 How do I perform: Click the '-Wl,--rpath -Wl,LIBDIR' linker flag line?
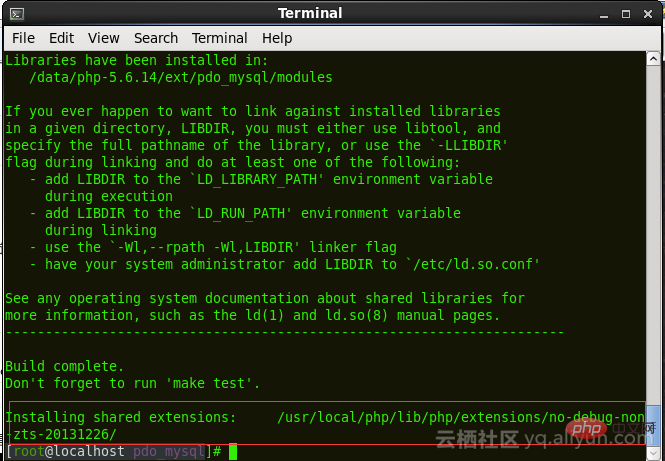point(213,247)
